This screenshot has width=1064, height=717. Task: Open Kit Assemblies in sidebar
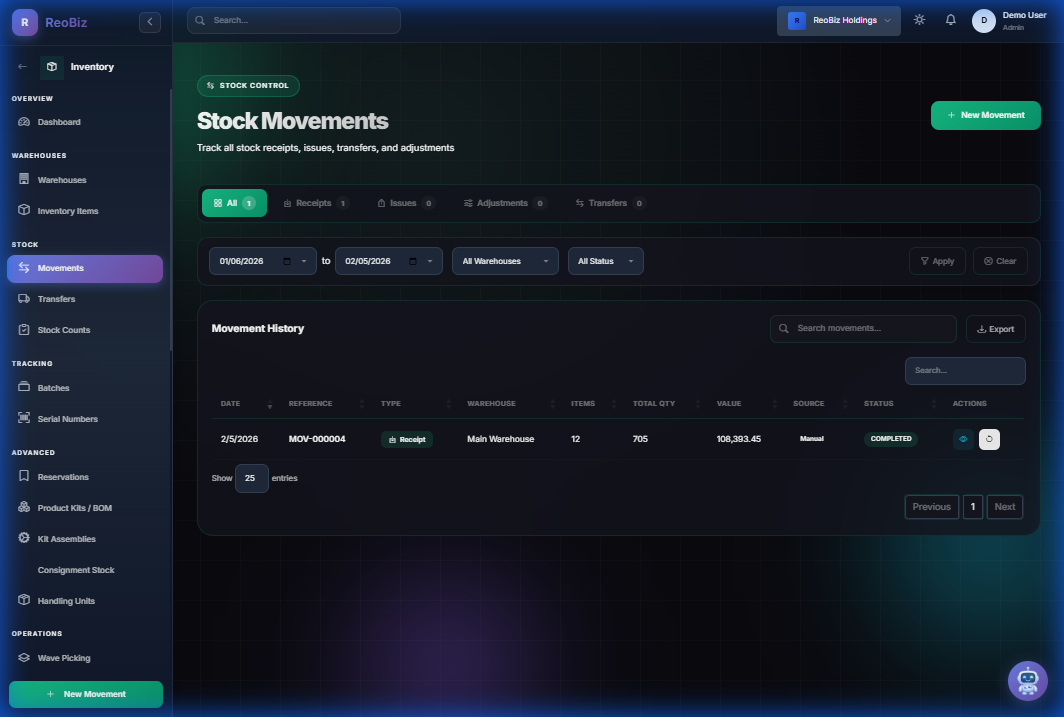66,539
